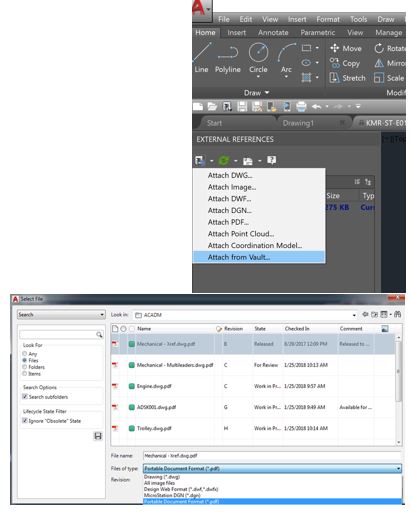Toggle Ignore "Obsolete" State checkbox
The height and width of the screenshot is (514, 411).
tap(25, 420)
